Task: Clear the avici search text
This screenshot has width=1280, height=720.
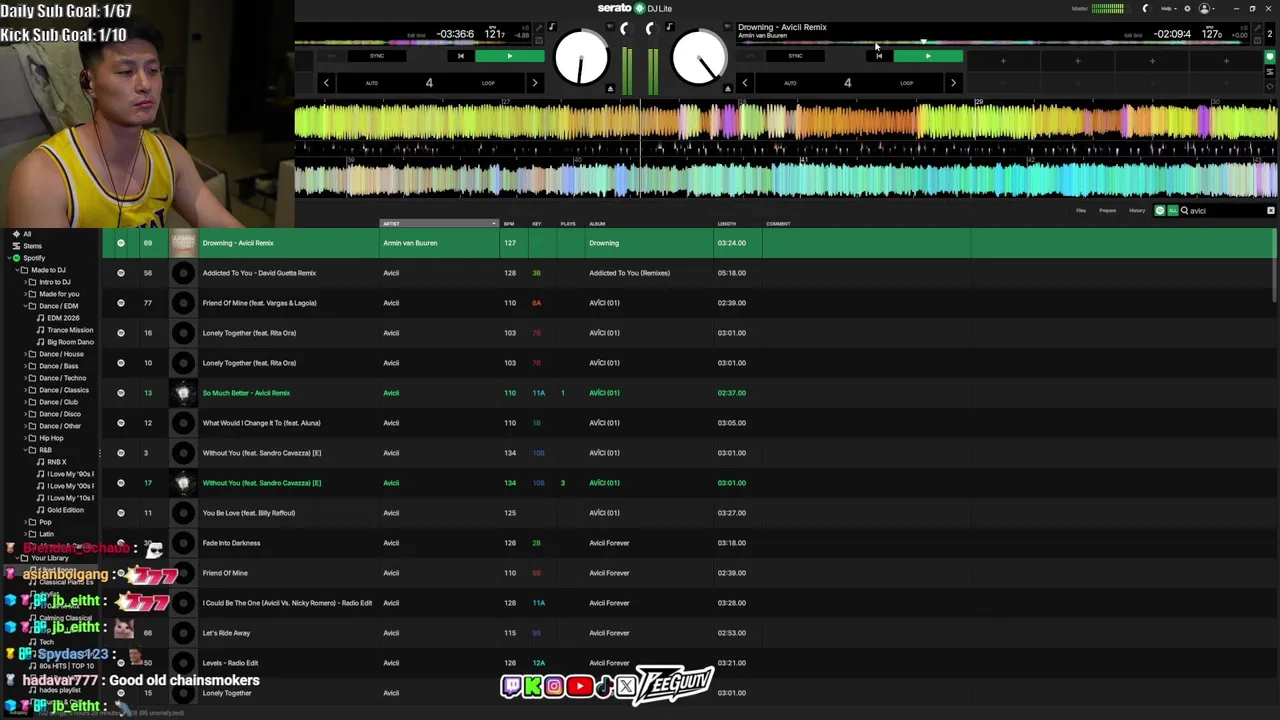Action: point(1271,211)
